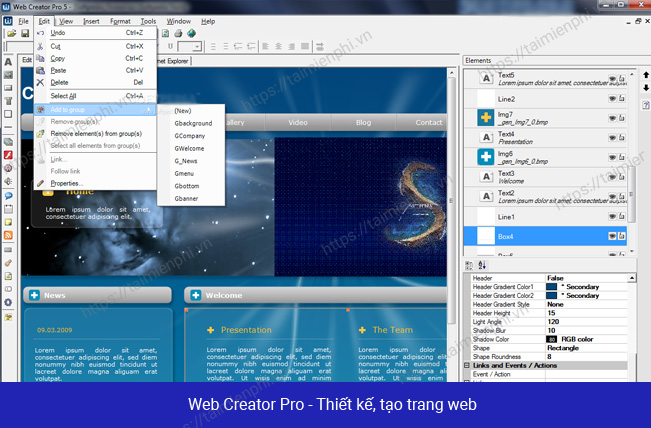Toggle visibility eye for Img6 element
Screen dimensions: 651x428
pyautogui.click(x=612, y=157)
